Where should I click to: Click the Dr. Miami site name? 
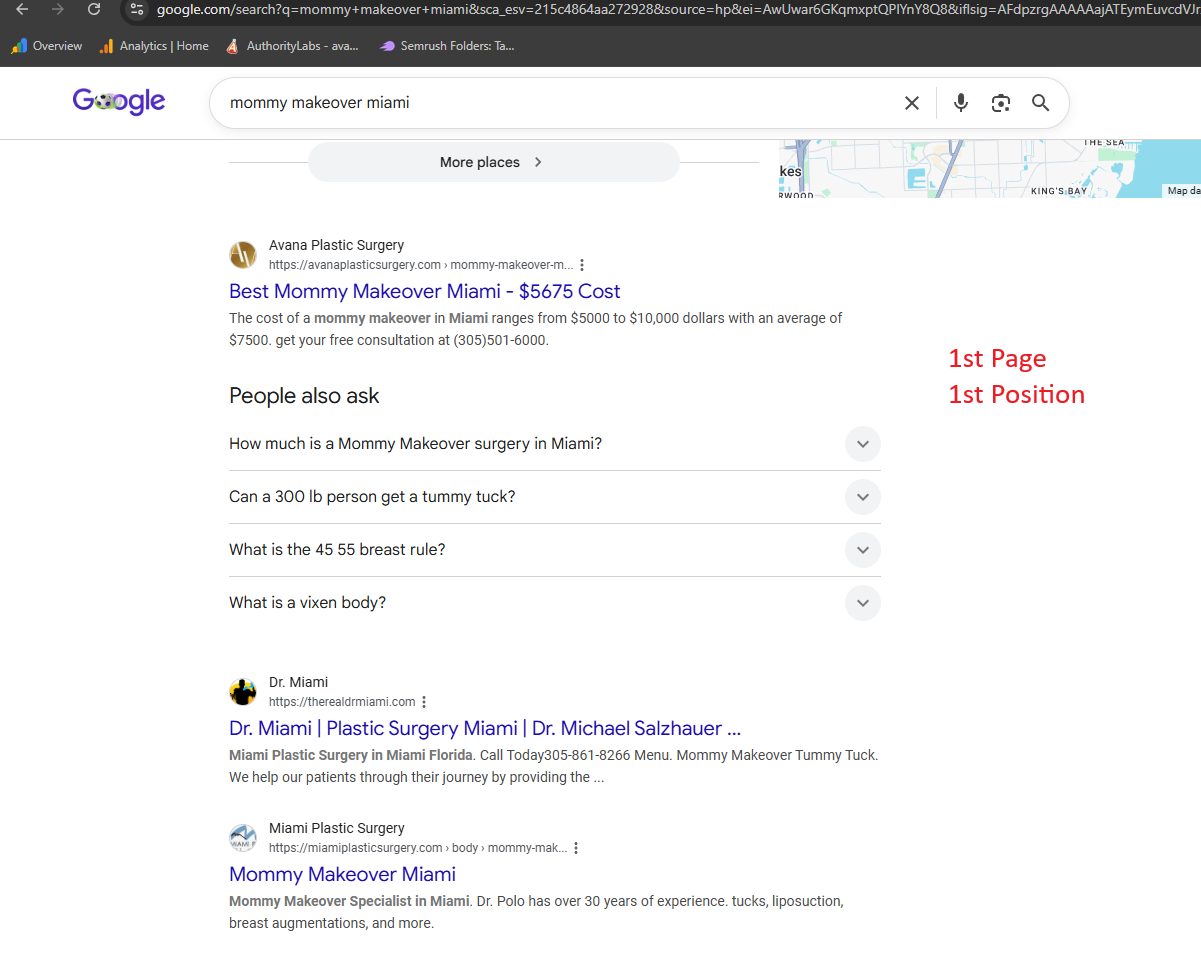(298, 682)
